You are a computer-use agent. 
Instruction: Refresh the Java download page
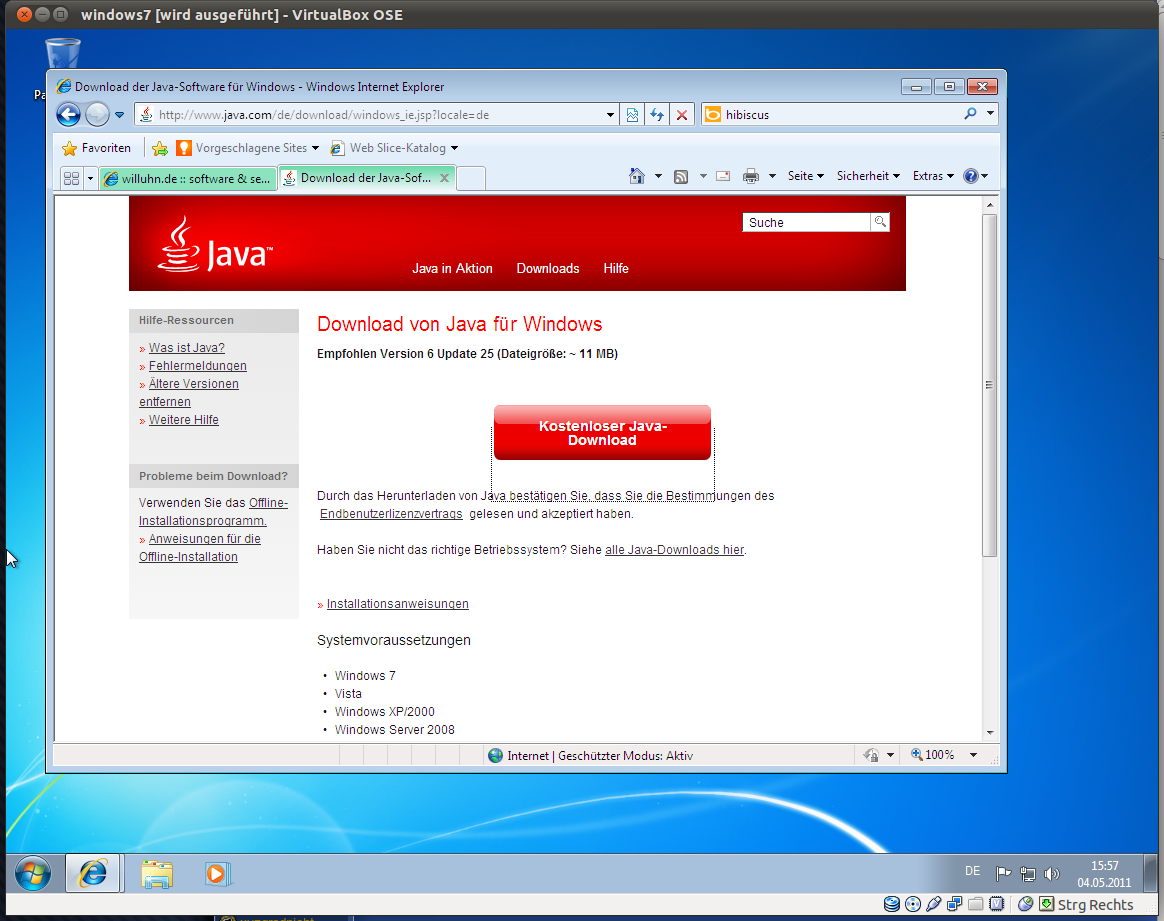pyautogui.click(x=657, y=115)
